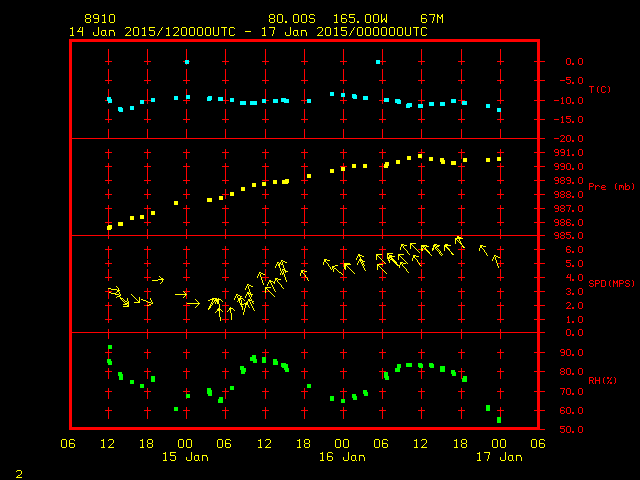Click the 3.0 wind speed tick label
The image size is (640, 480).
point(574,292)
